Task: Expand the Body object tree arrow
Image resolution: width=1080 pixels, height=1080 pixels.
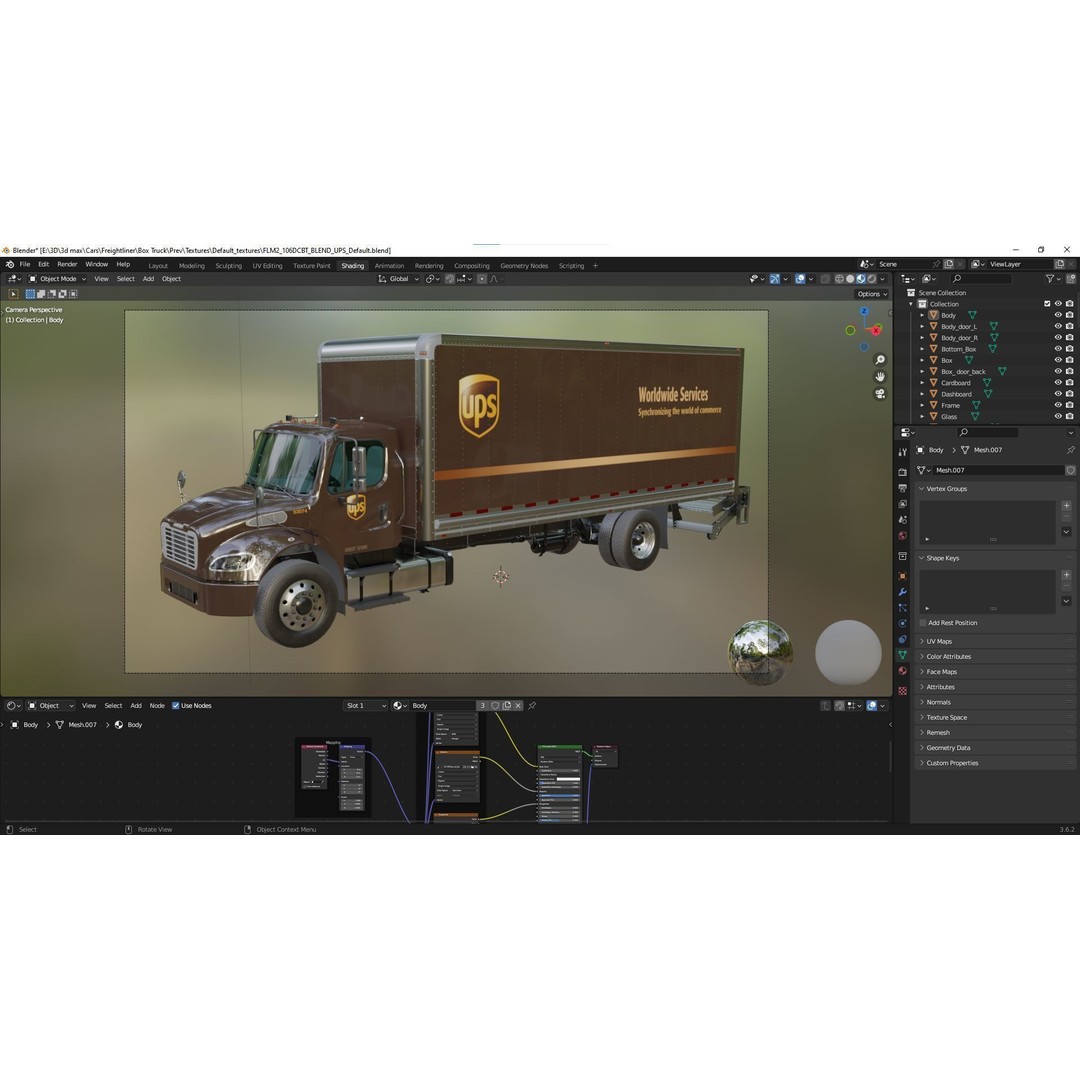Action: click(x=922, y=315)
